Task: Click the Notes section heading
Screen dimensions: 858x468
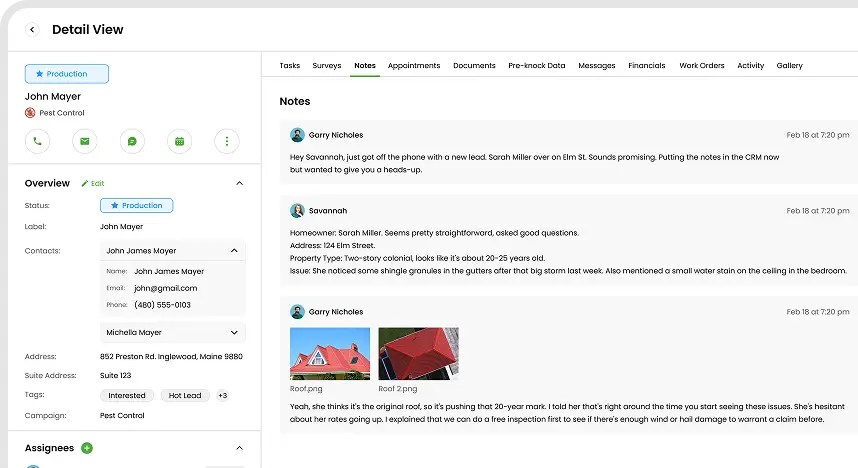Action: 295,101
